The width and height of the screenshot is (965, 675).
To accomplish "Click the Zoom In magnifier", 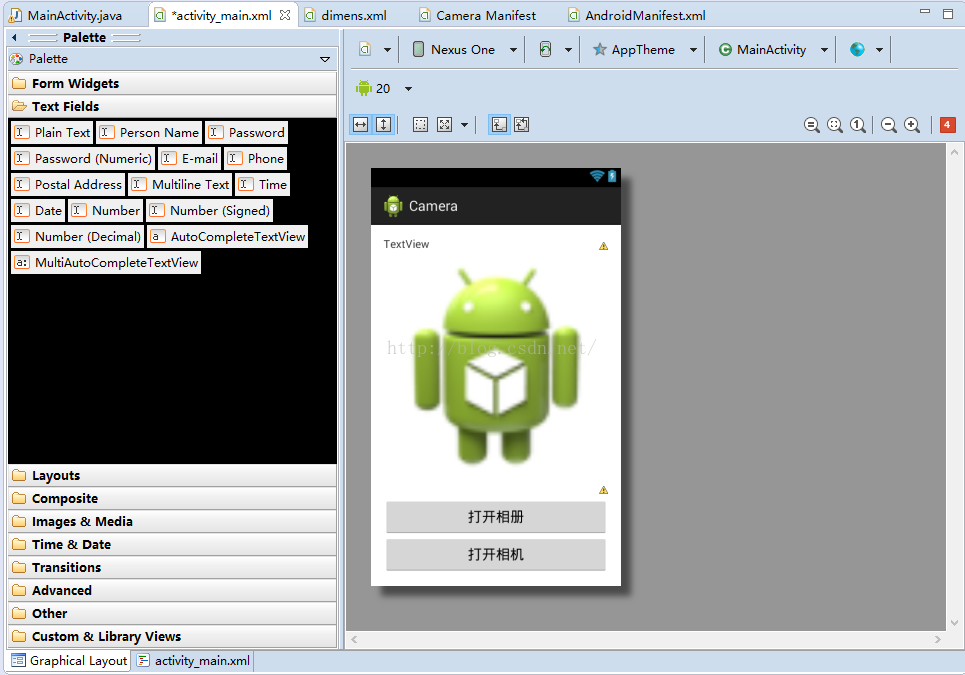I will (x=912, y=125).
